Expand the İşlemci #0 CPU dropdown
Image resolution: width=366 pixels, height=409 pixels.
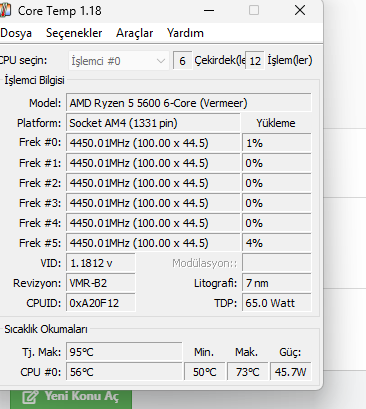[118, 61]
